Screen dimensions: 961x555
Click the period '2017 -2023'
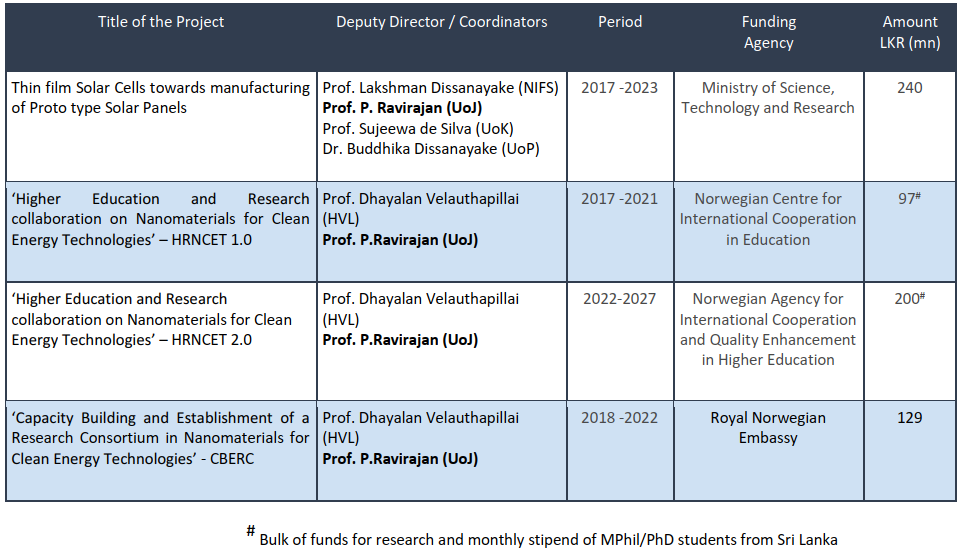(619, 88)
